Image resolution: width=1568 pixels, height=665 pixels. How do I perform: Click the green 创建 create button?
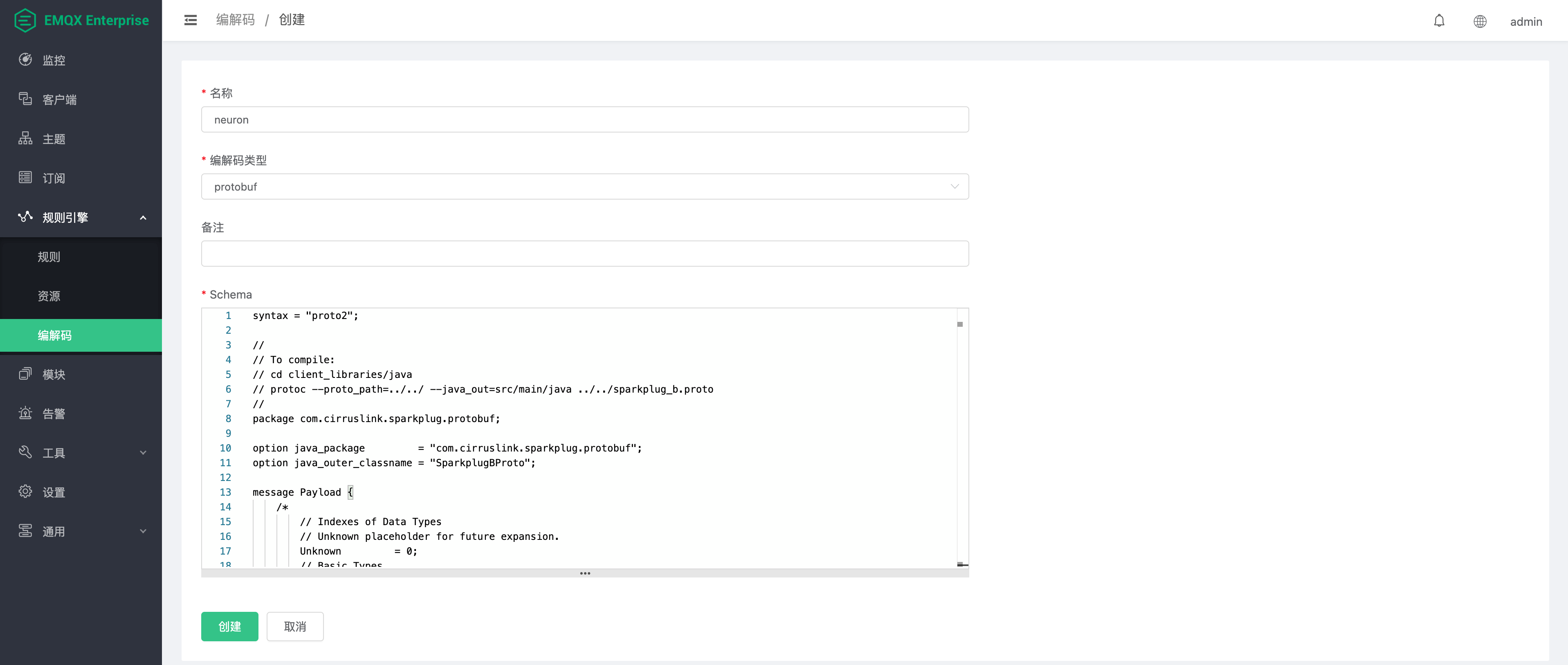point(229,626)
